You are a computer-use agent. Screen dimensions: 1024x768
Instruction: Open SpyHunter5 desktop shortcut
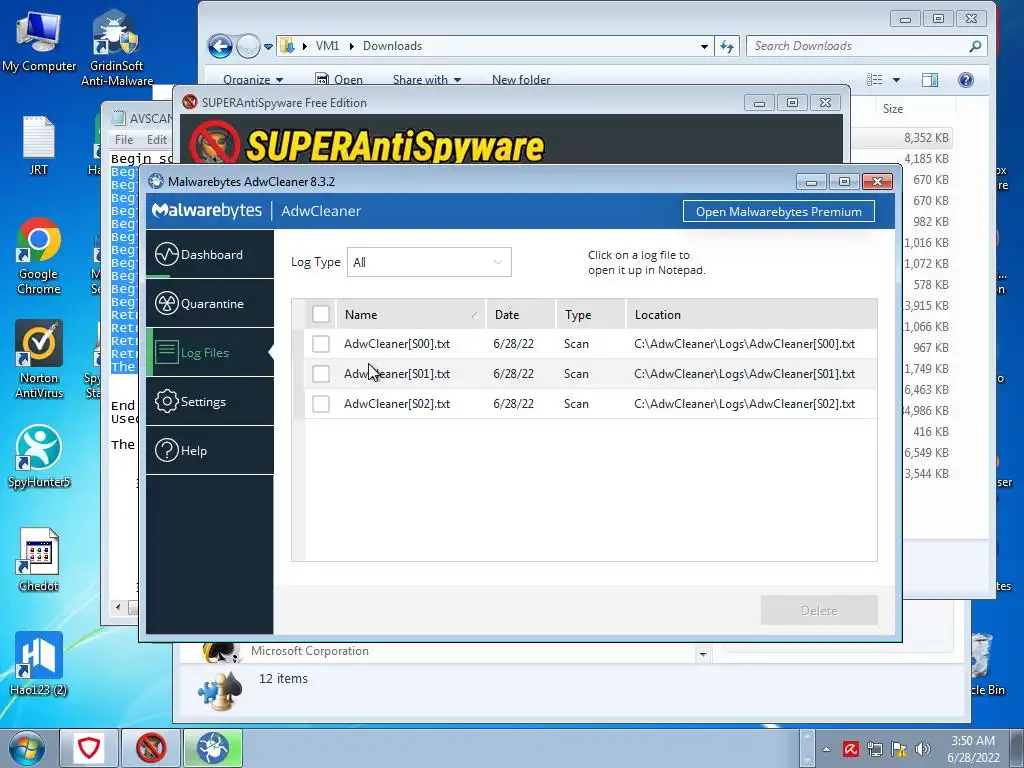pos(39,456)
